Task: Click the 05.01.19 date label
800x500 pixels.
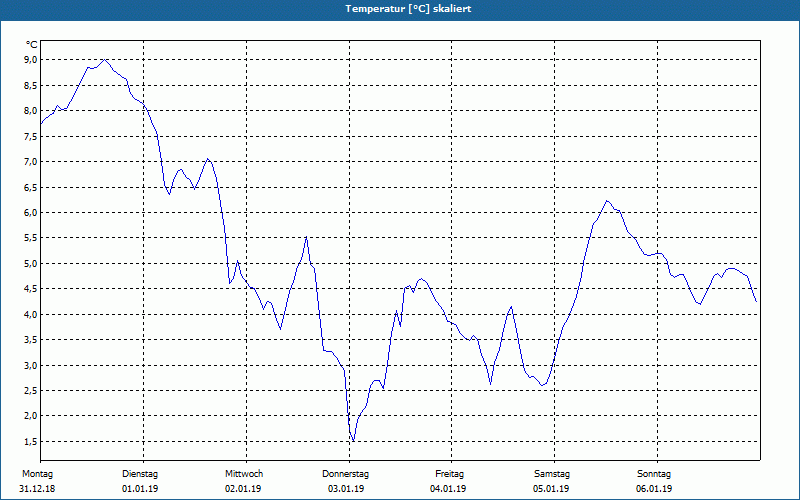Action: coord(551,489)
